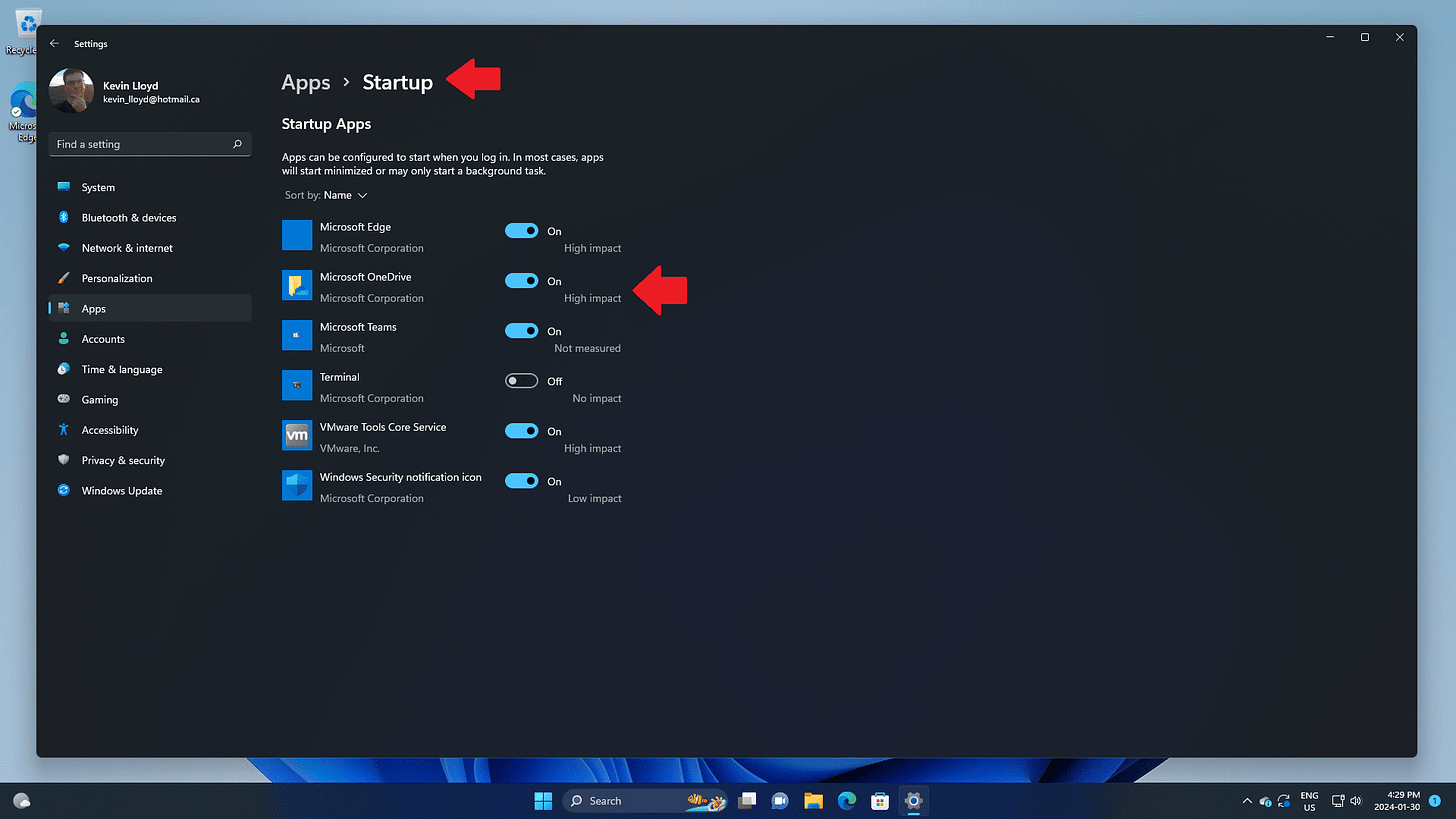1456x819 pixels.
Task: Open Gaming settings
Action: pos(98,399)
